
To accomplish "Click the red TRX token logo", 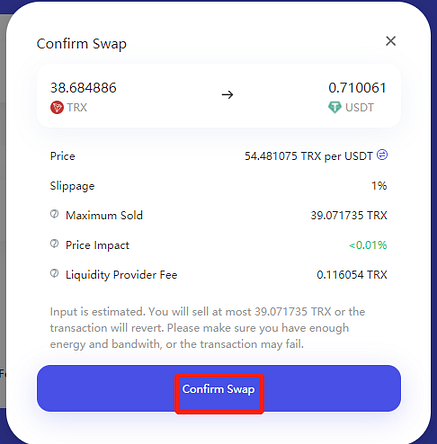I will (x=57, y=107).
